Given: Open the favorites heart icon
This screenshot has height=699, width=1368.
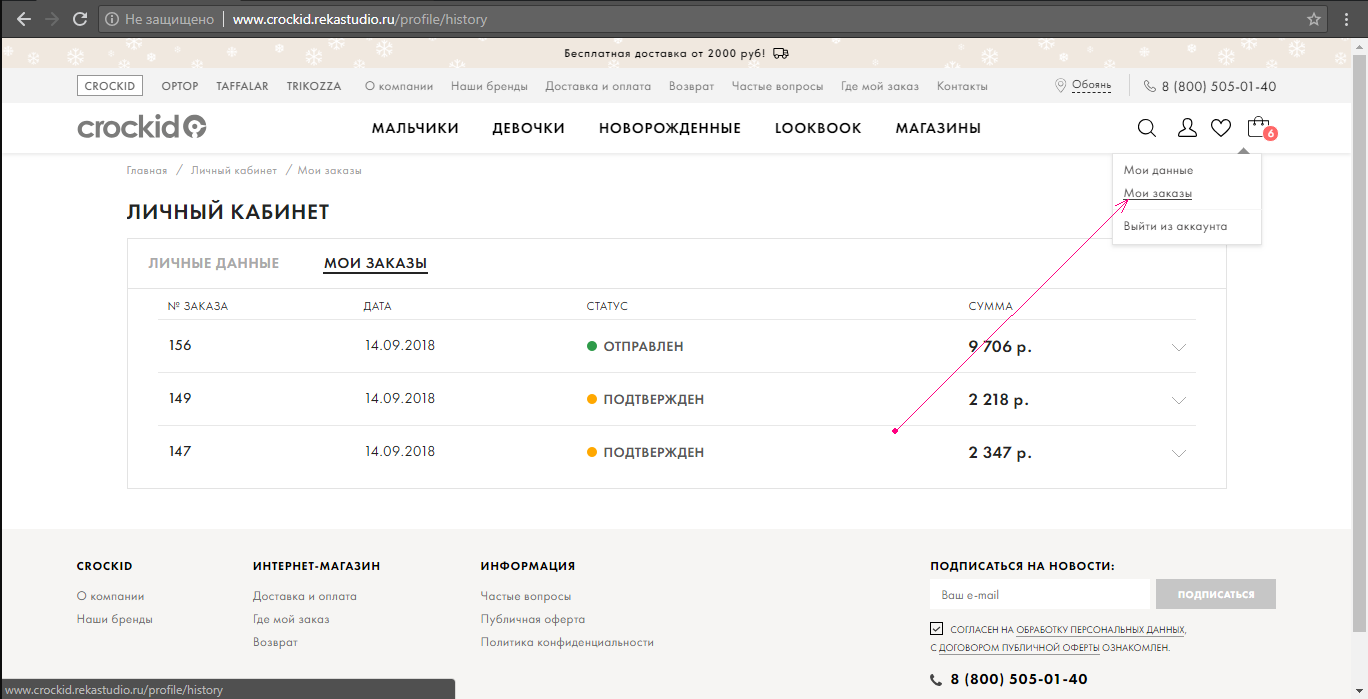Looking at the screenshot, I should point(1220,128).
